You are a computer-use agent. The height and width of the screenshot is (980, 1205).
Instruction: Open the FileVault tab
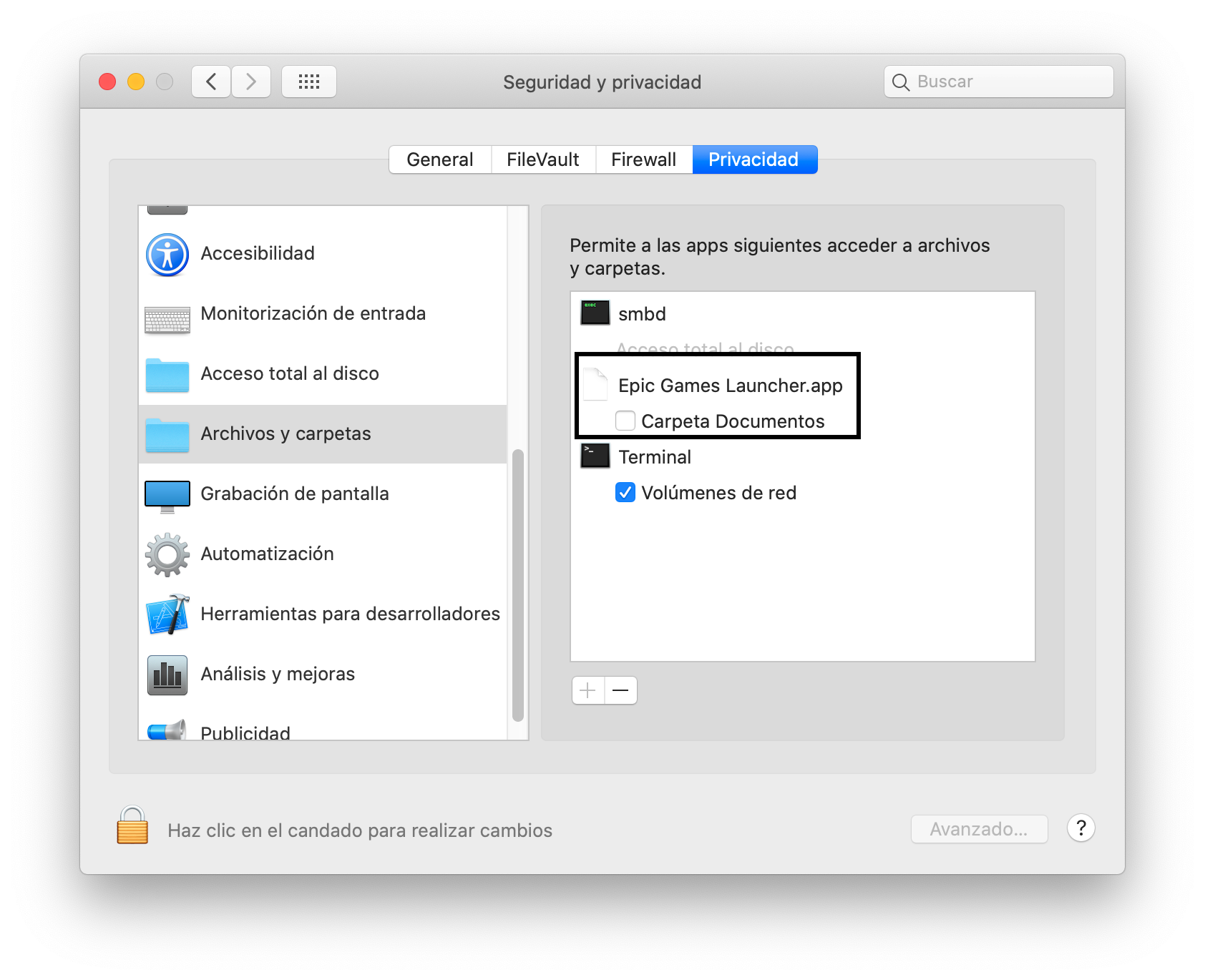pos(543,160)
